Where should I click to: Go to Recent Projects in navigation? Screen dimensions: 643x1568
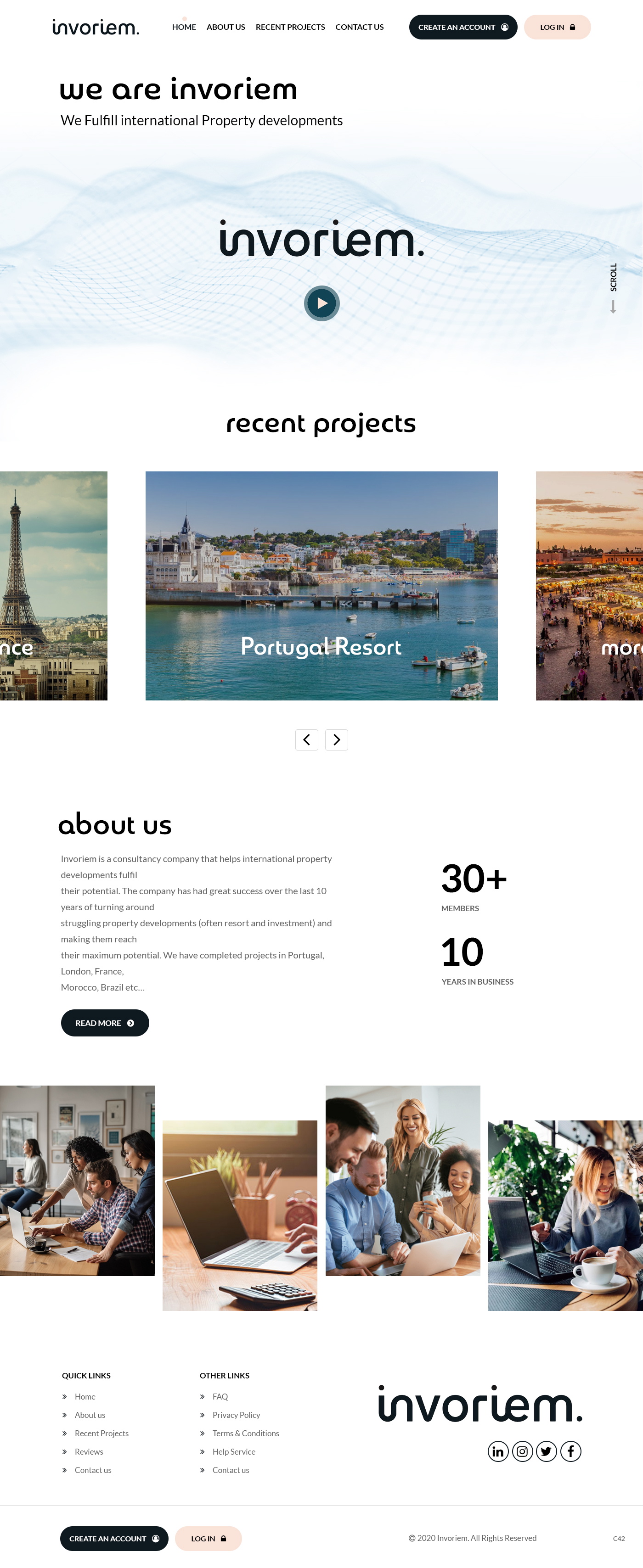tap(290, 28)
